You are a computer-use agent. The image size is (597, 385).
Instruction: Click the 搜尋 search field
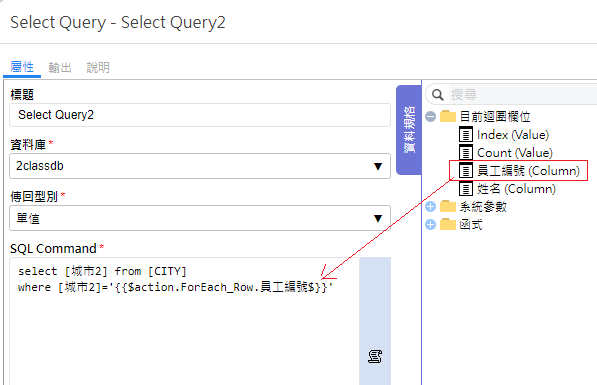pyautogui.click(x=522, y=94)
